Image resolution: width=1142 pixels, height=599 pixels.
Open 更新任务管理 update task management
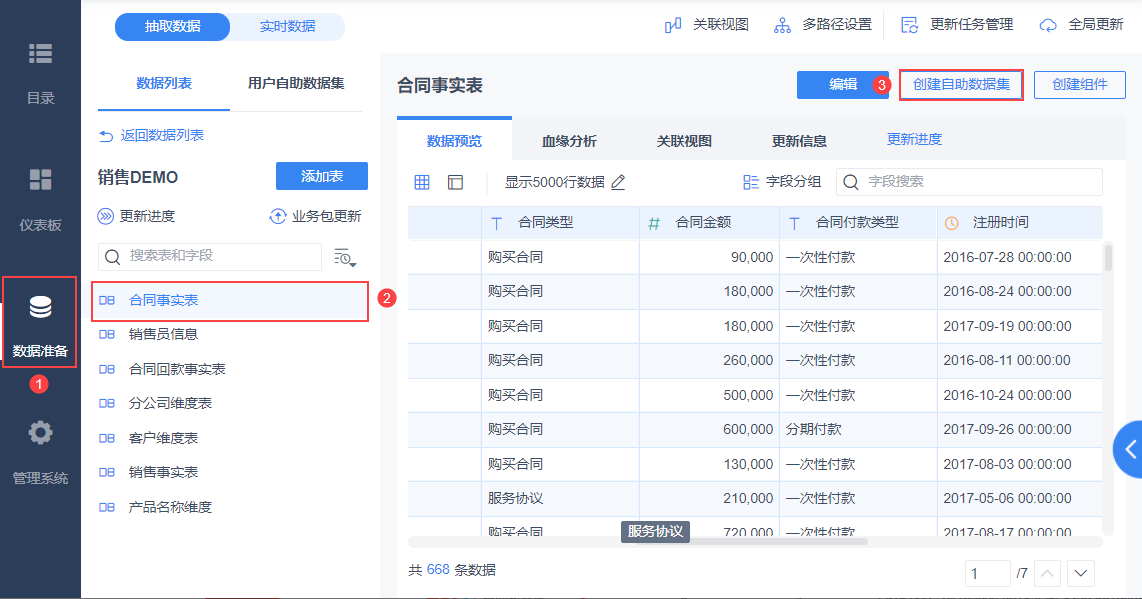(957, 25)
